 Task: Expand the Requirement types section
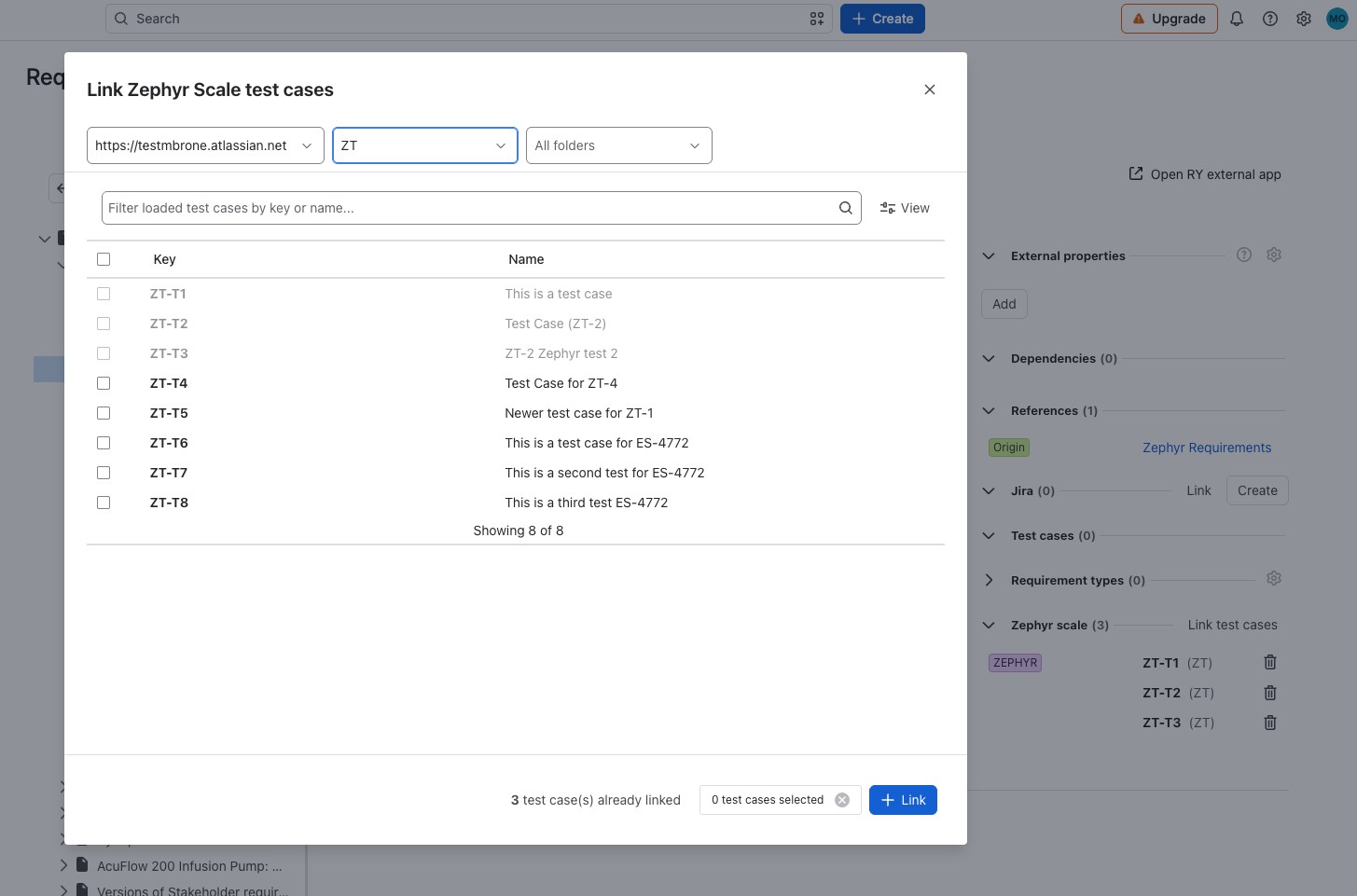pos(989,580)
